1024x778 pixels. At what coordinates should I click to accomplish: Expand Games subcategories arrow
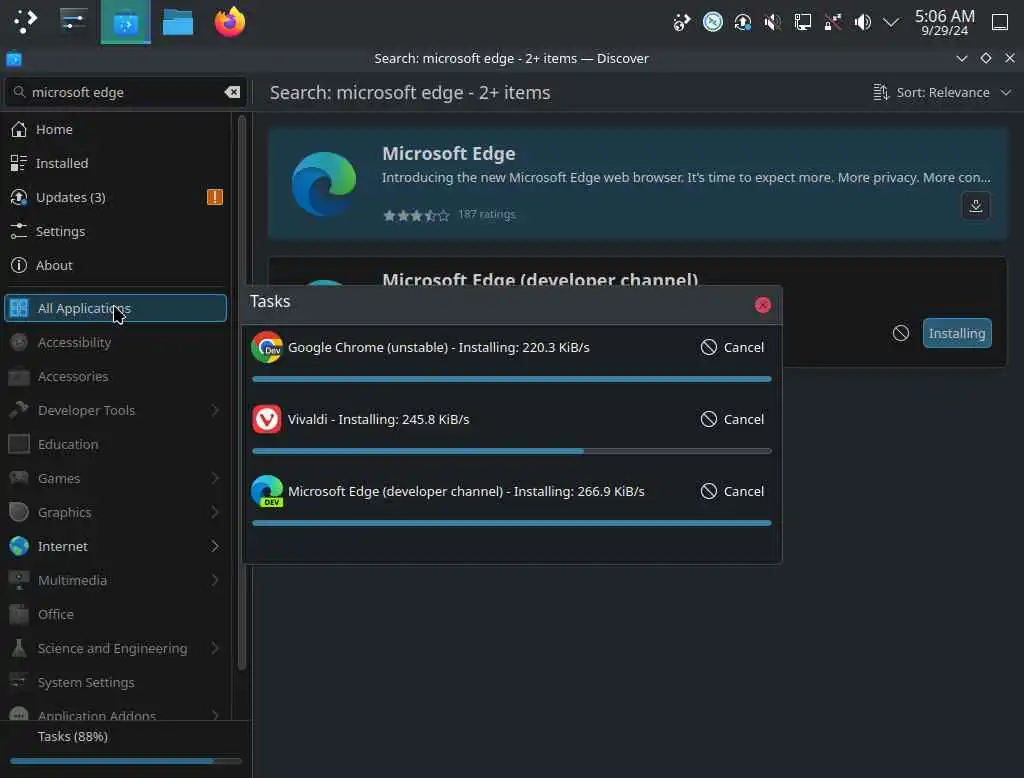click(x=215, y=478)
